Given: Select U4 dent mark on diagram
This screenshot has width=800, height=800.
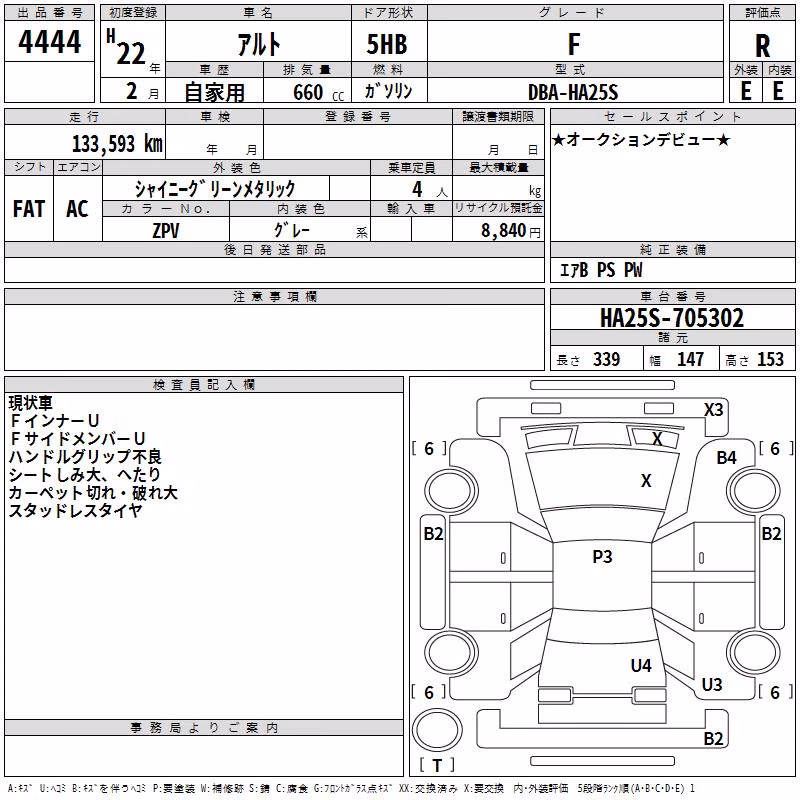Looking at the screenshot, I should pyautogui.click(x=641, y=665).
